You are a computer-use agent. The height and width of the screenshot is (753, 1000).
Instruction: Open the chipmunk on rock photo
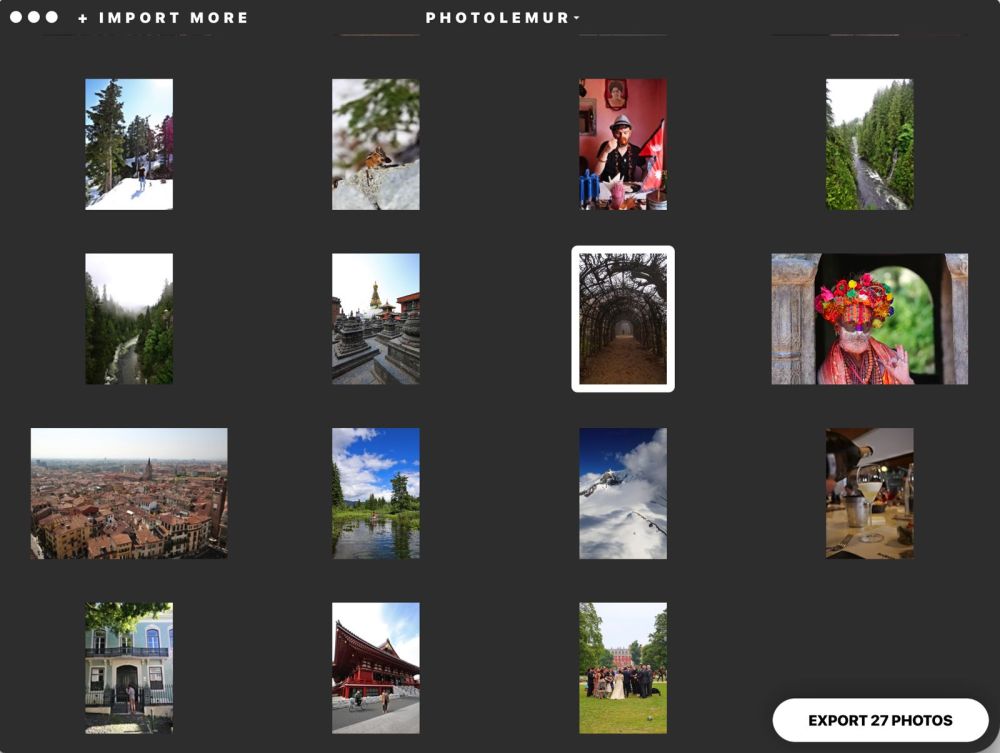(x=376, y=144)
